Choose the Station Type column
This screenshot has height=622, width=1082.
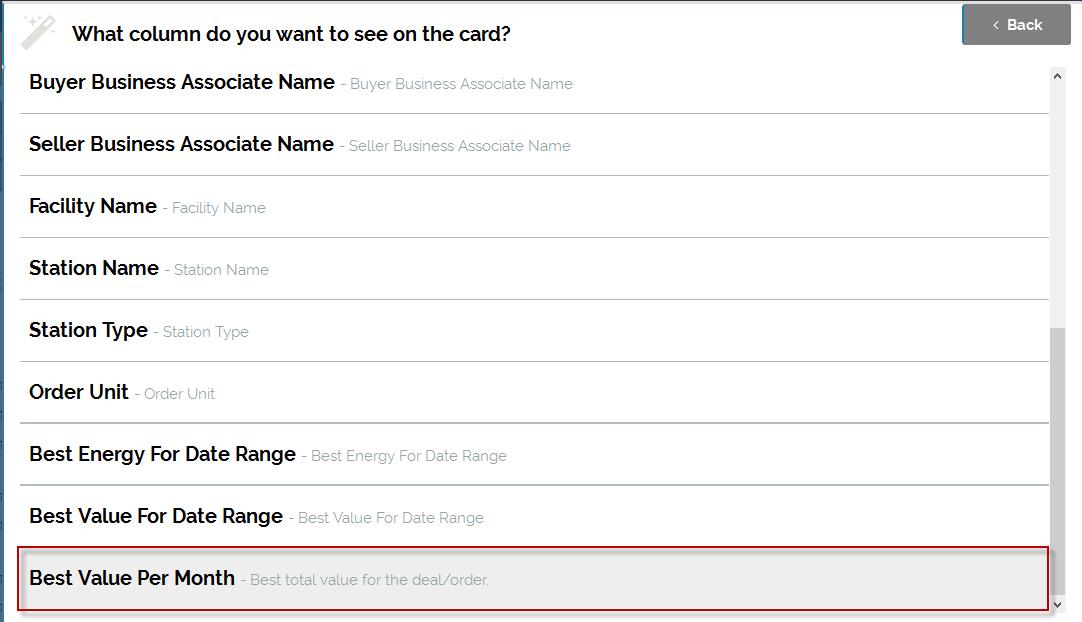88,331
